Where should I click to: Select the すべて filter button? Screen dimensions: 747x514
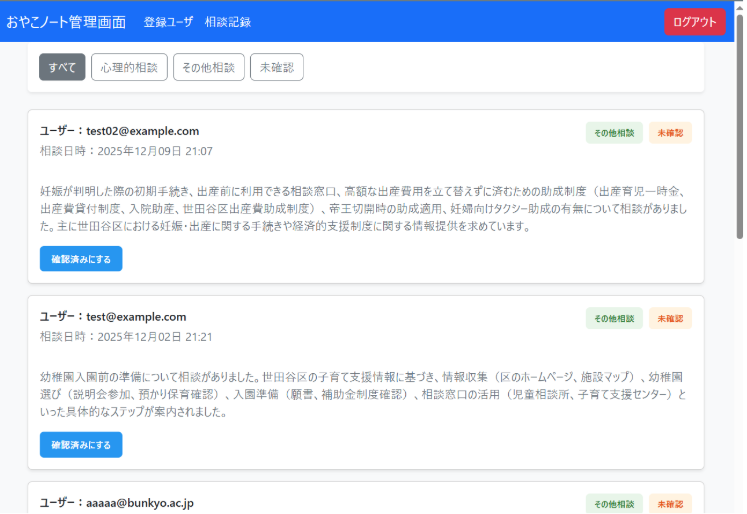(x=62, y=67)
